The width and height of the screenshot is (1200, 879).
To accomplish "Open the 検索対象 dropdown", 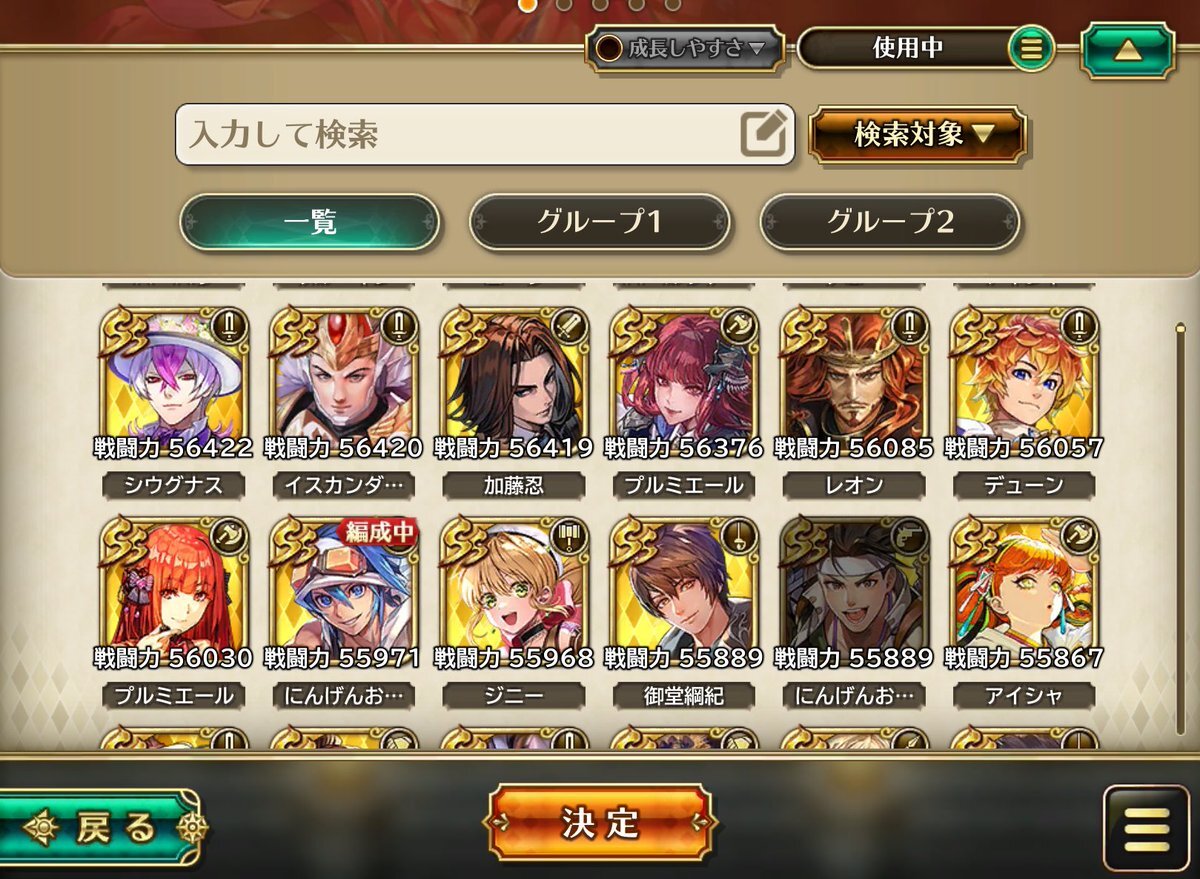I will [918, 134].
